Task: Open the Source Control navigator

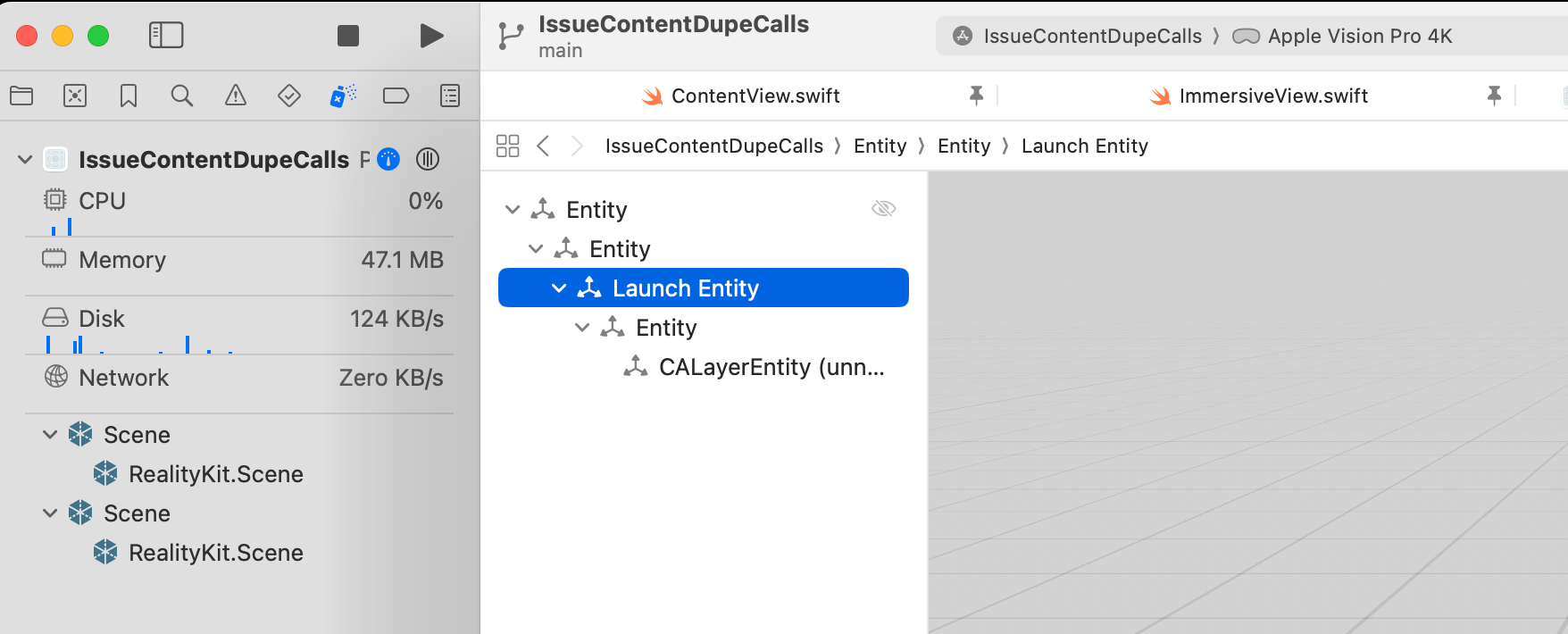Action: click(75, 96)
